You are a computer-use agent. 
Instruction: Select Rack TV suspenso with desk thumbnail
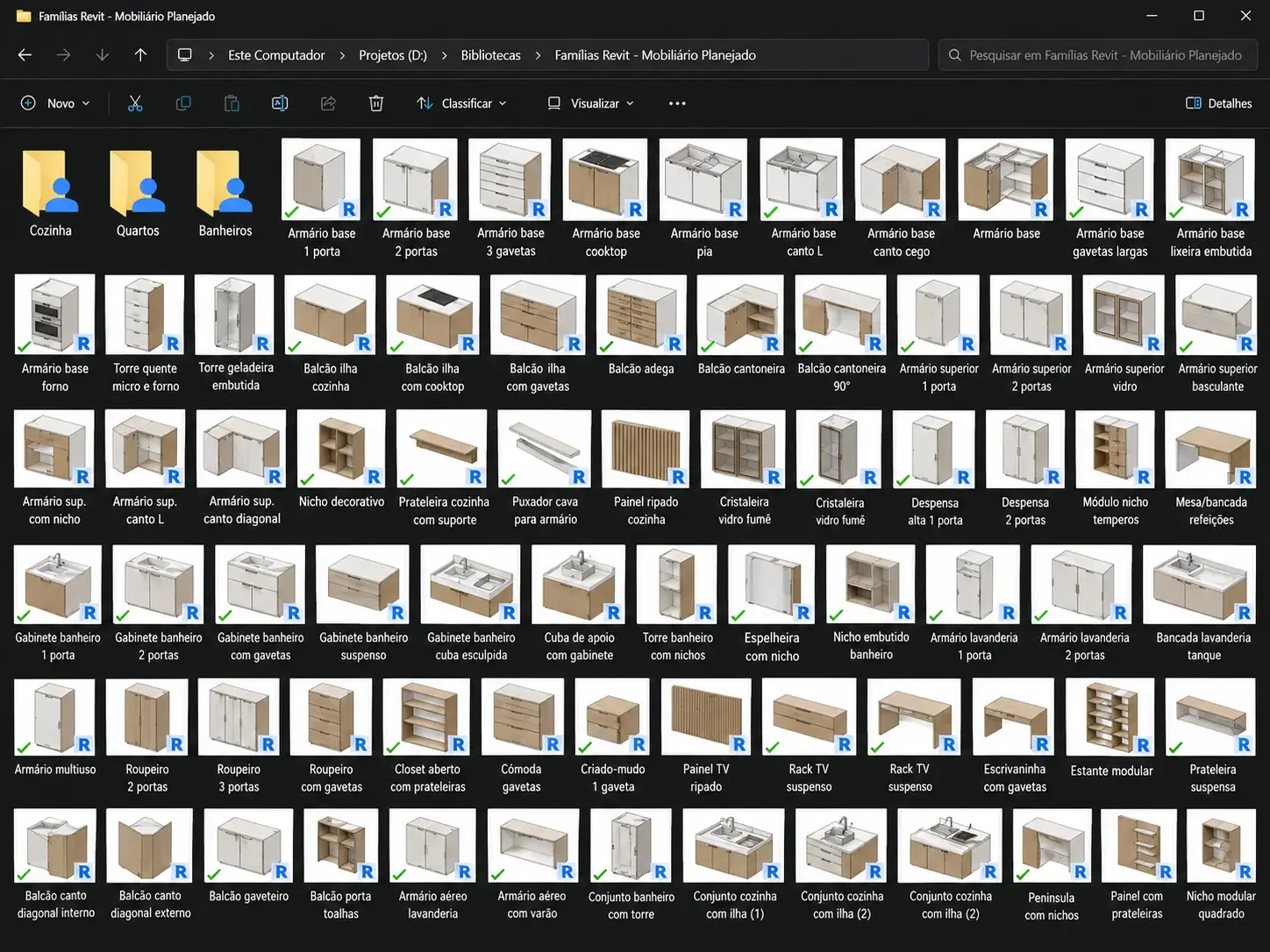[x=910, y=736]
